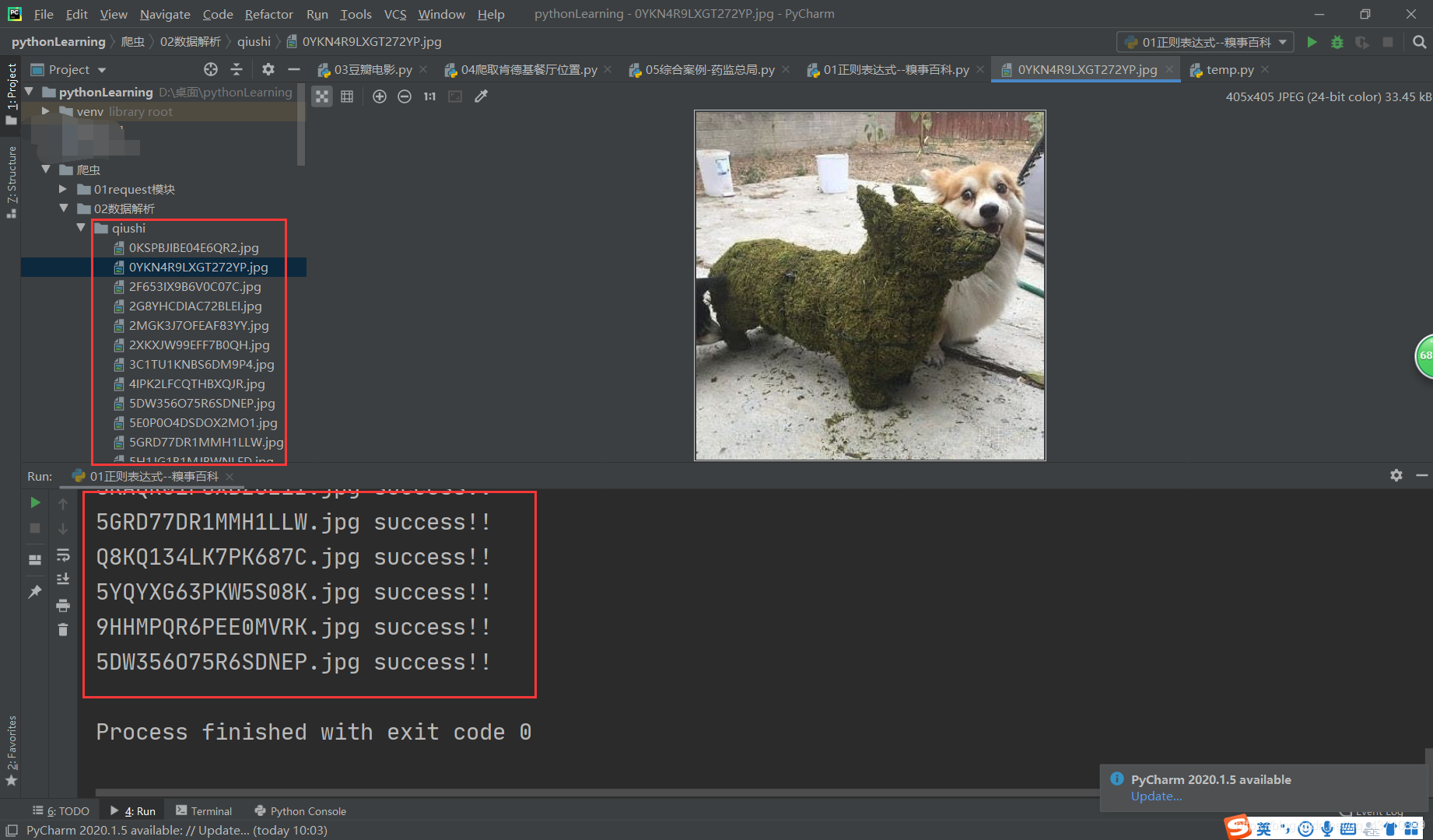Open the File menu
Screen dimensions: 1433x840
[44, 14]
